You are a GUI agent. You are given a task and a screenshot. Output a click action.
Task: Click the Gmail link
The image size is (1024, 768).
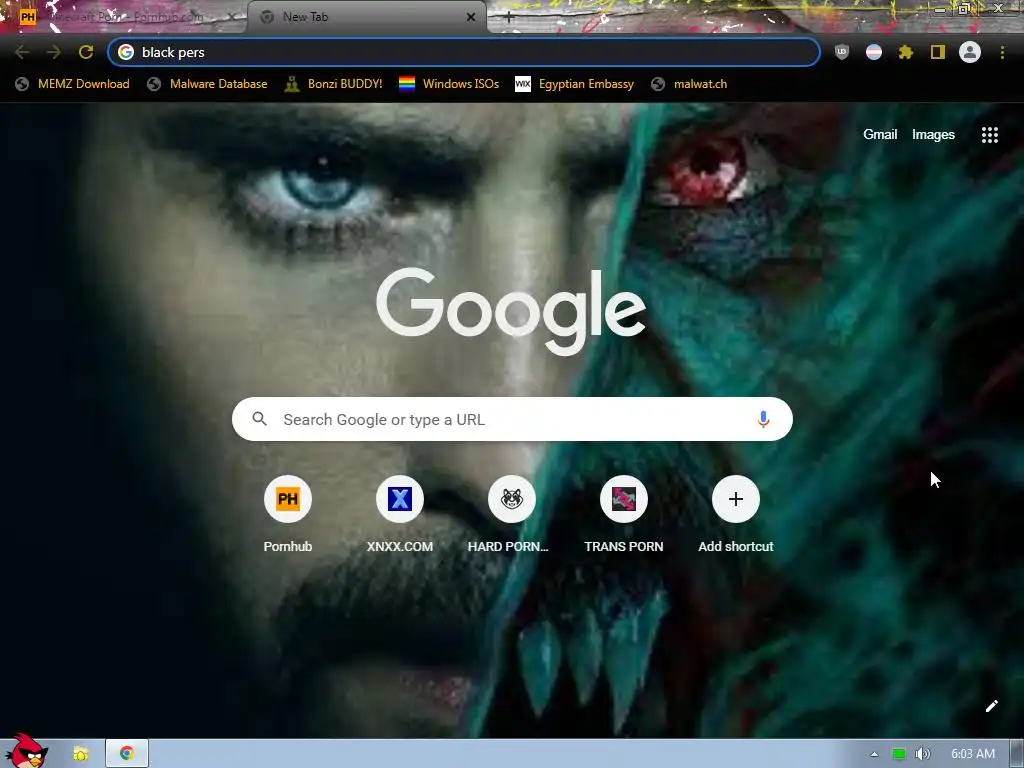tap(880, 135)
